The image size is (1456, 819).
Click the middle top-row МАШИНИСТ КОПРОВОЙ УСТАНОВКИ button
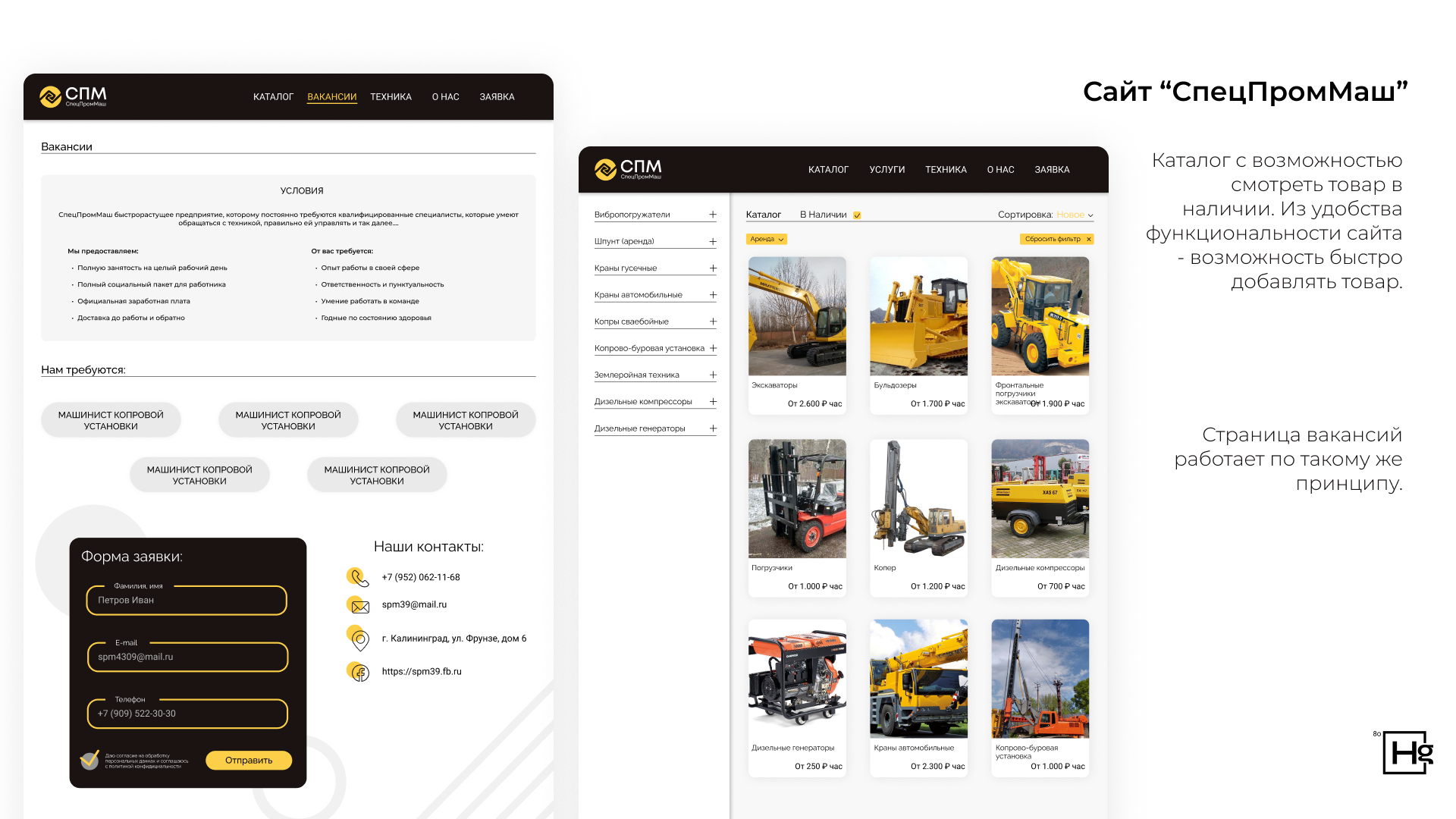[288, 420]
